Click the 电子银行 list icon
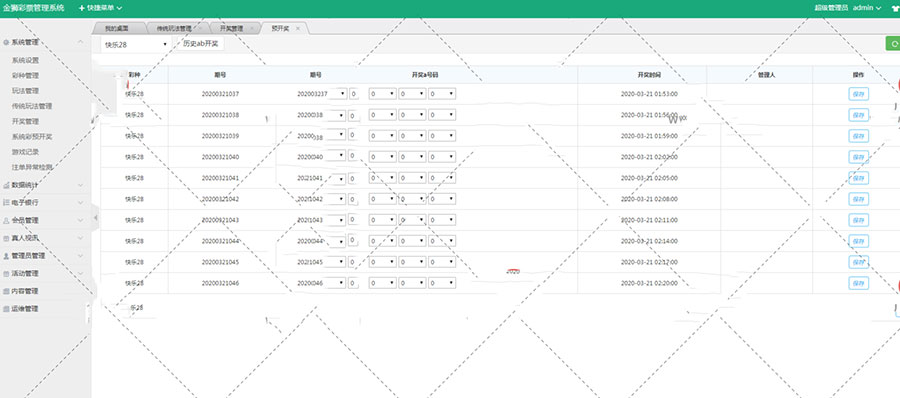This screenshot has width=900, height=398. (6, 203)
